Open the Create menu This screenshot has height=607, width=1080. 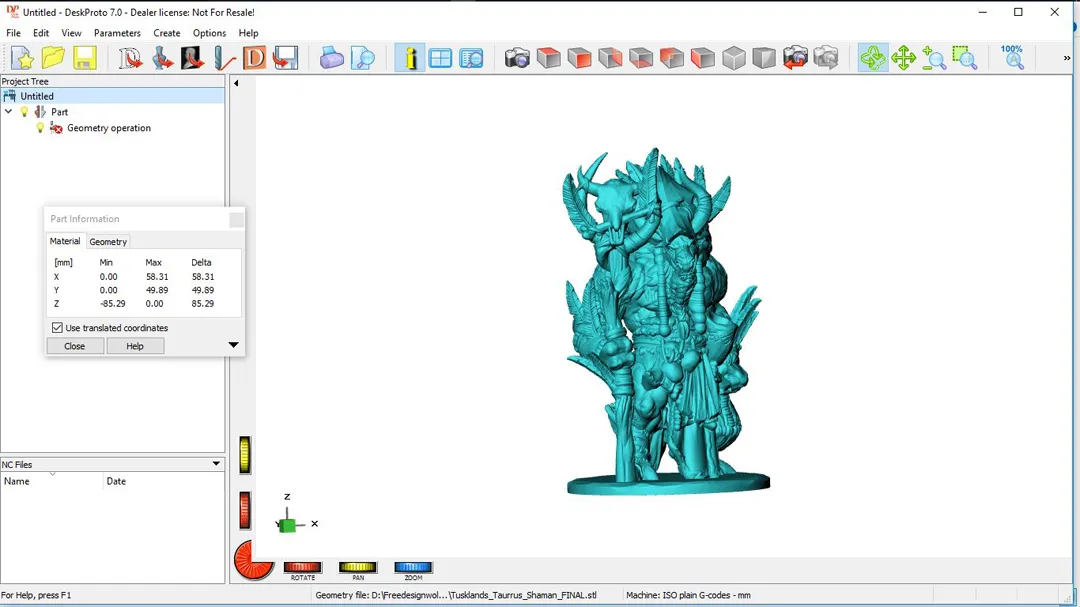coord(167,33)
